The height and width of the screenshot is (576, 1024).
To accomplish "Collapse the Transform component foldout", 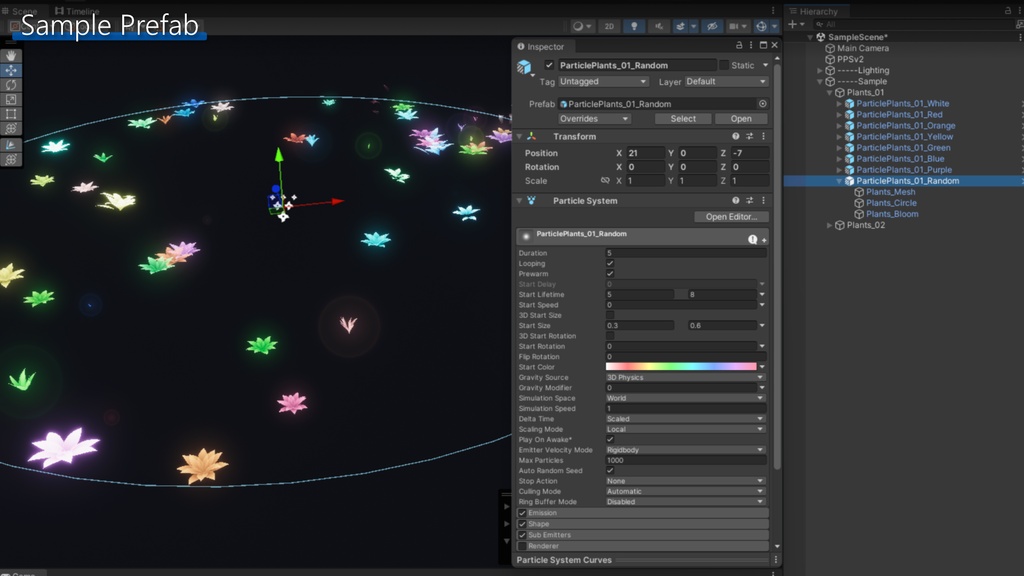I will [x=520, y=136].
